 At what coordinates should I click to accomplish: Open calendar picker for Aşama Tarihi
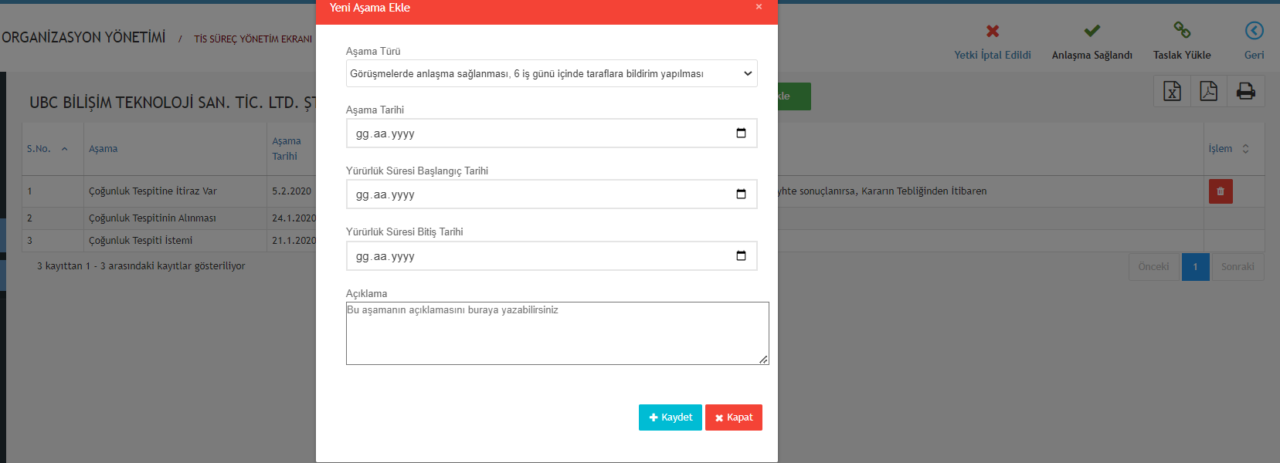tap(740, 134)
